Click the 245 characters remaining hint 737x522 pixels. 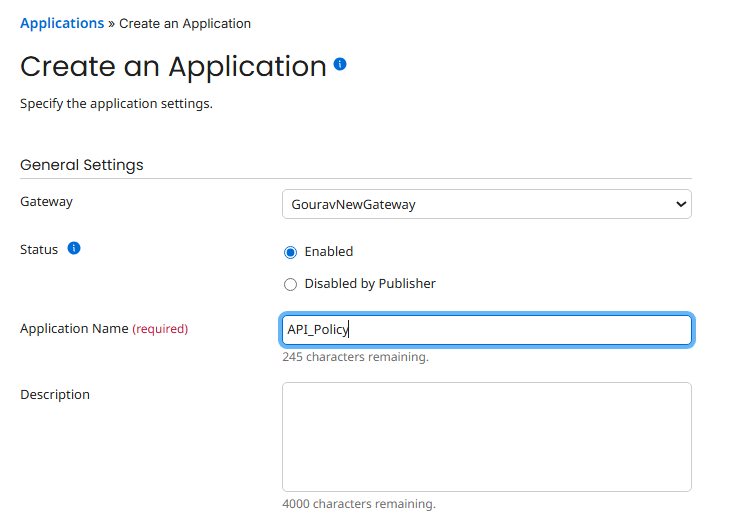355,357
